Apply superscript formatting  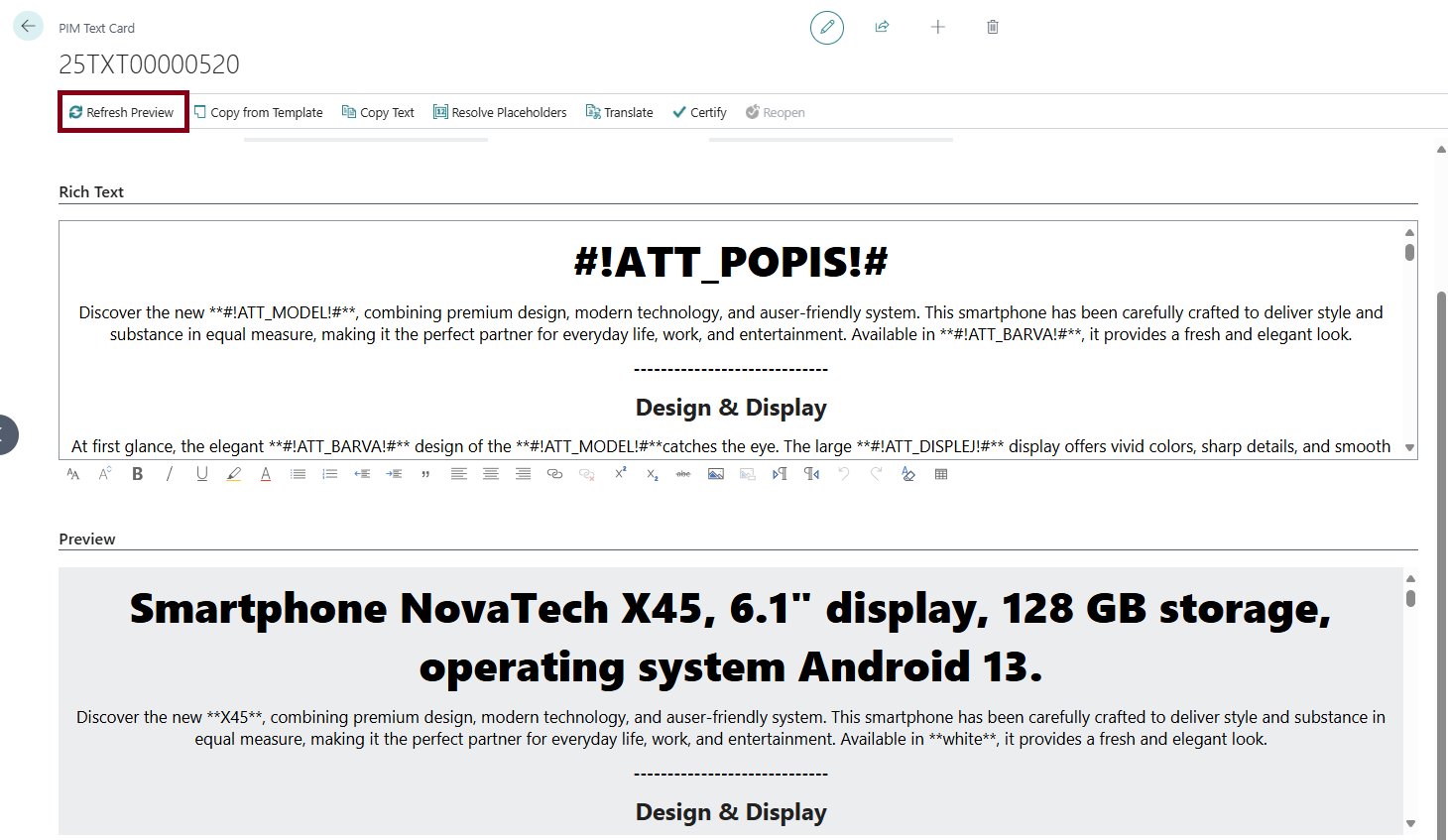(x=619, y=473)
